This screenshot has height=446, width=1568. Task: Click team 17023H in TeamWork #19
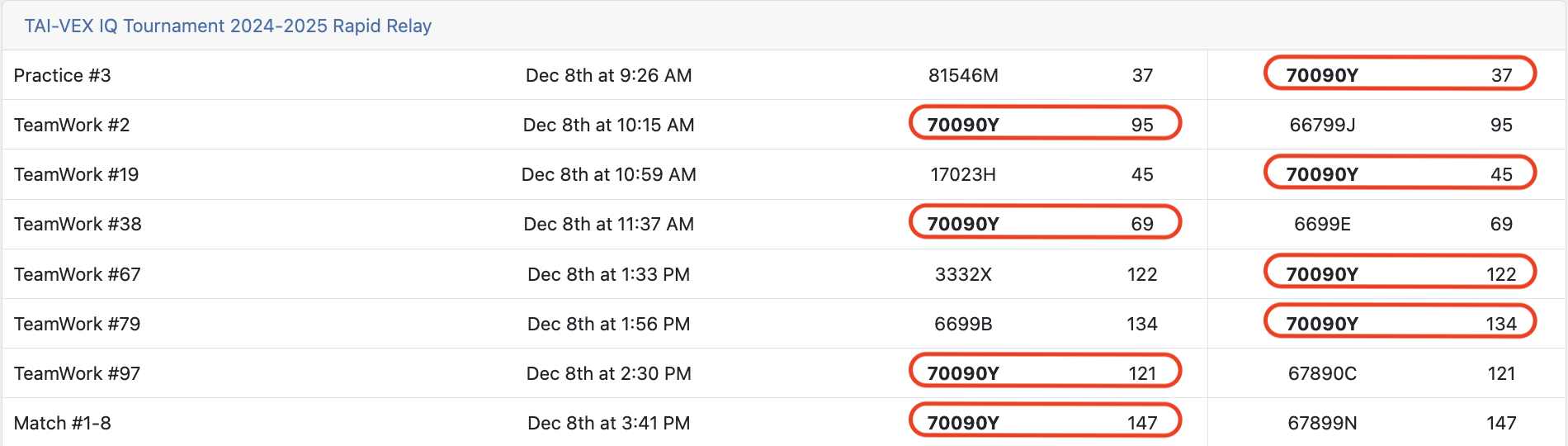point(963,174)
